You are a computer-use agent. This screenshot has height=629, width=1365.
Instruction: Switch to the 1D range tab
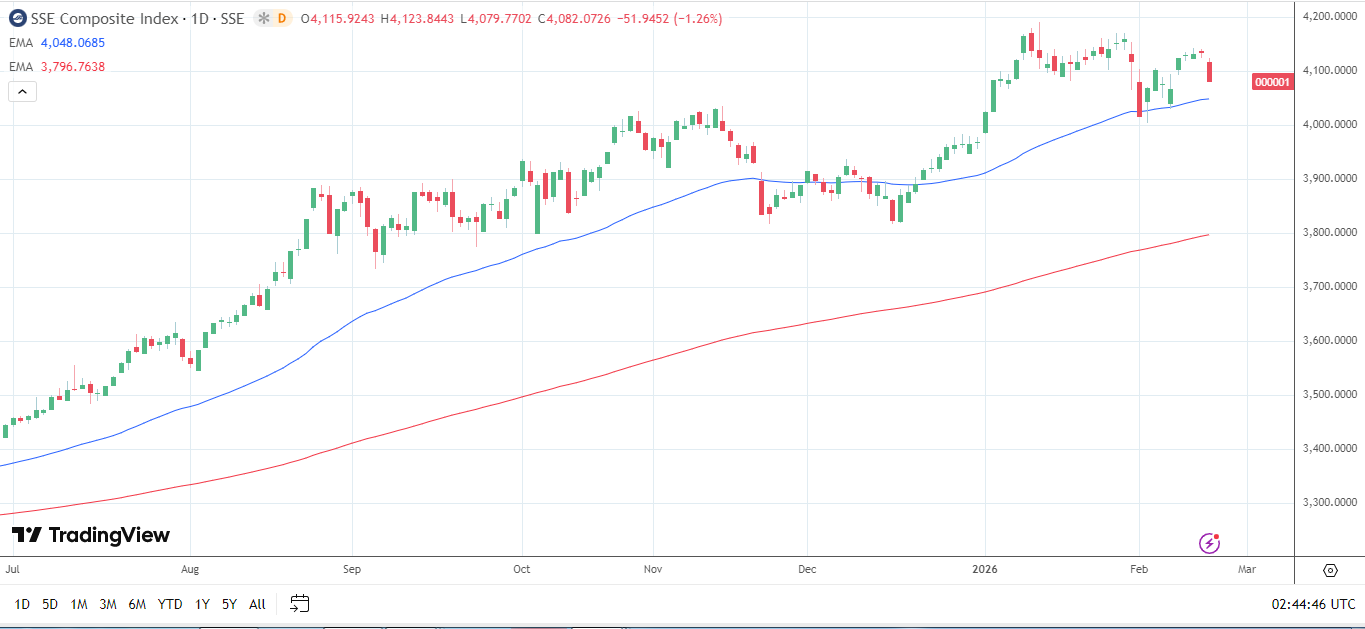tap(20, 604)
